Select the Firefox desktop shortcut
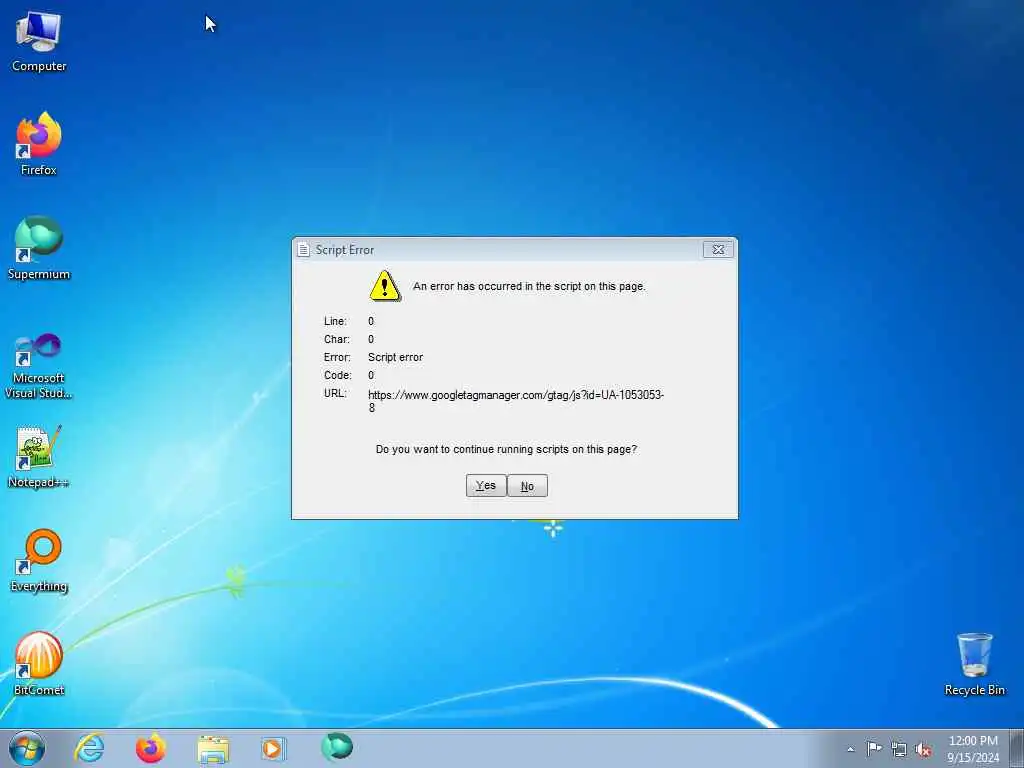This screenshot has width=1024, height=768. (39, 144)
